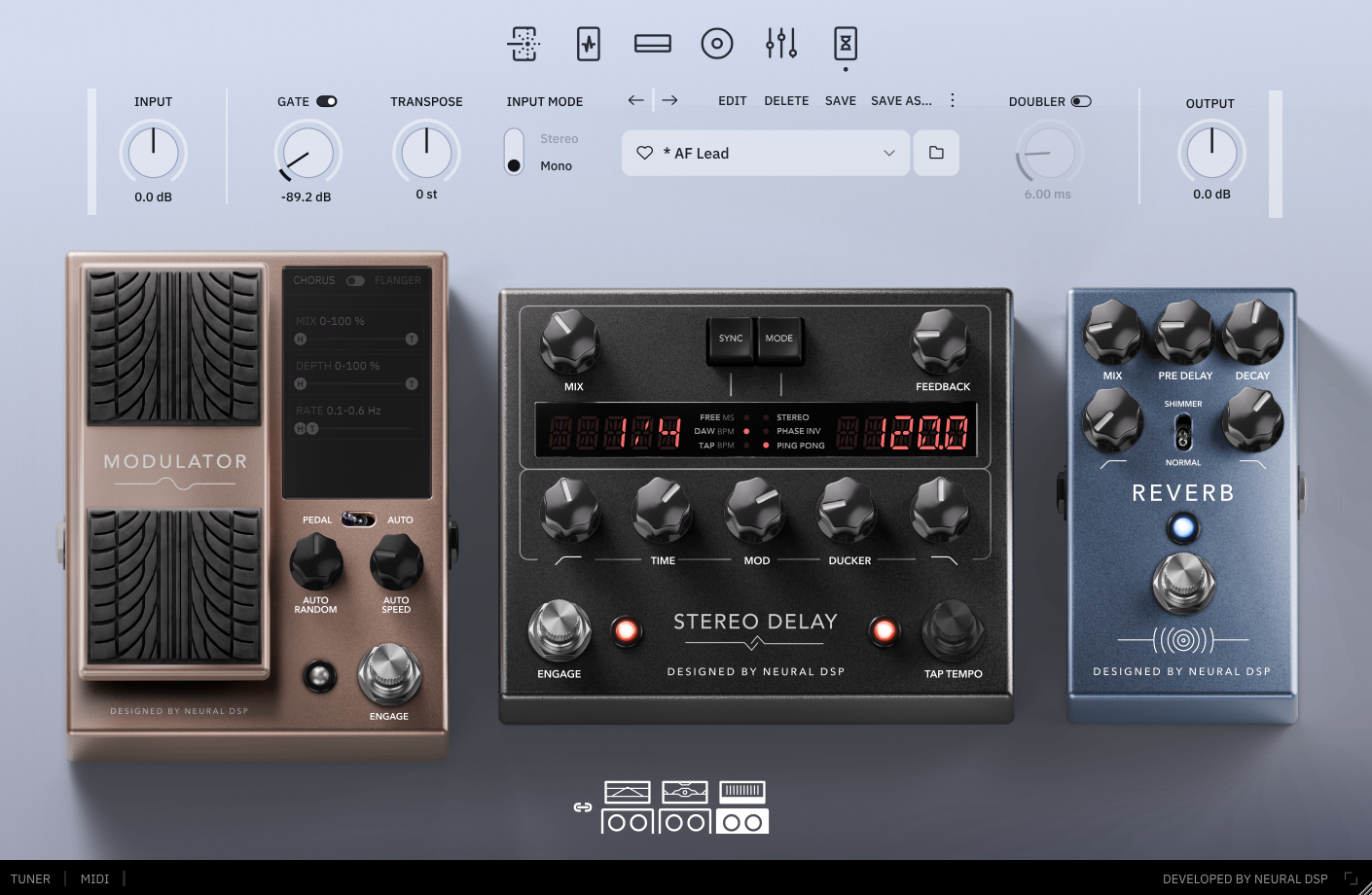Toggle the Reverb pedal footswitch
Image resolution: width=1372 pixels, height=895 pixels.
(1183, 584)
